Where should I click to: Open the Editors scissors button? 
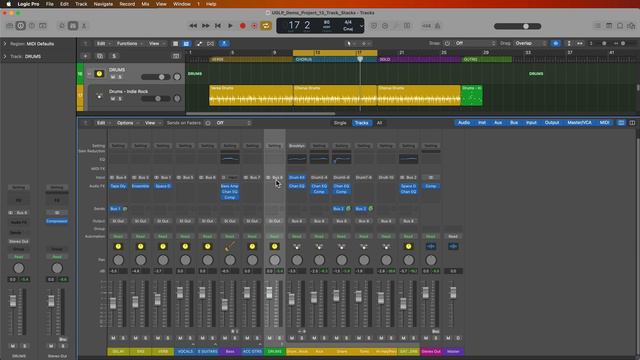click(x=84, y=26)
